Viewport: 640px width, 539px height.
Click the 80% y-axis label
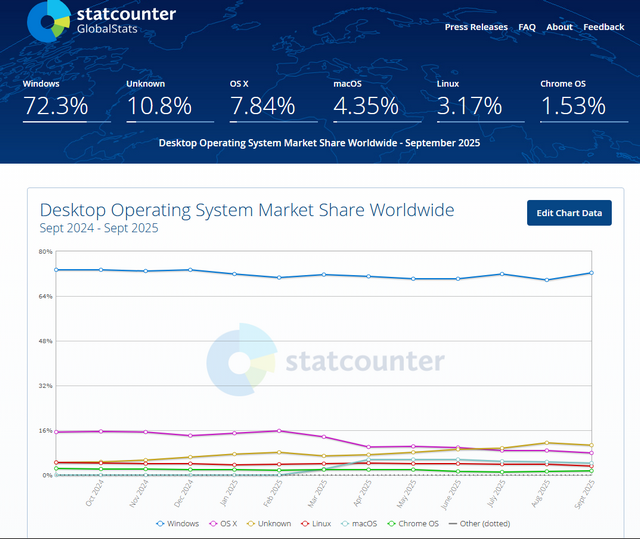[46, 251]
